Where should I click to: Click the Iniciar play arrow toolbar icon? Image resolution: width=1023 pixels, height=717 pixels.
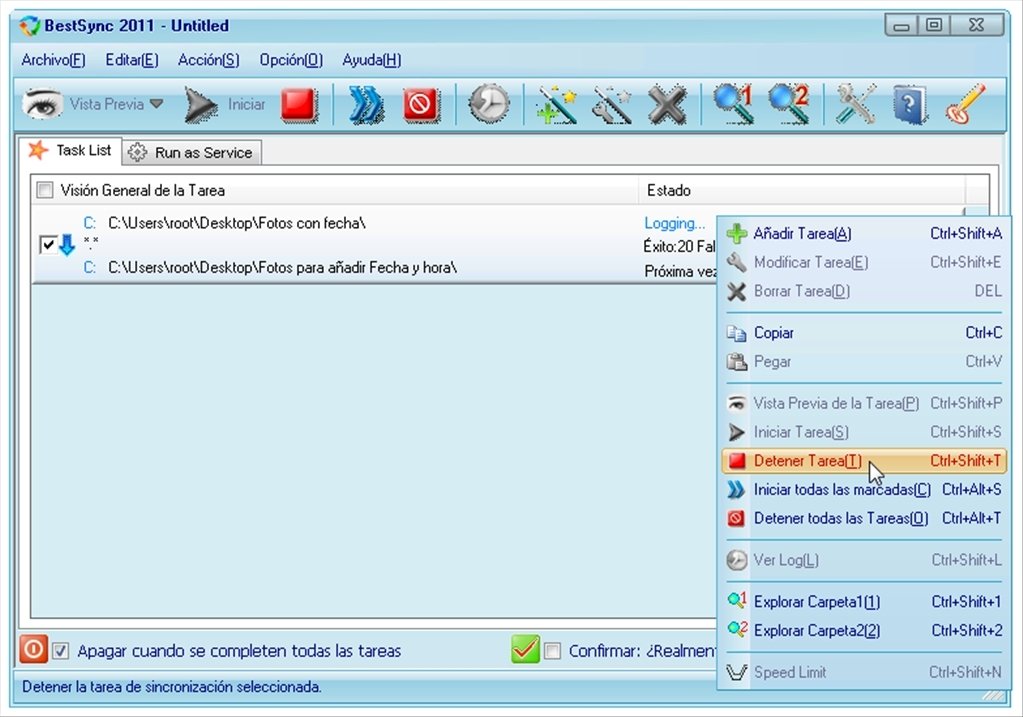click(x=200, y=105)
